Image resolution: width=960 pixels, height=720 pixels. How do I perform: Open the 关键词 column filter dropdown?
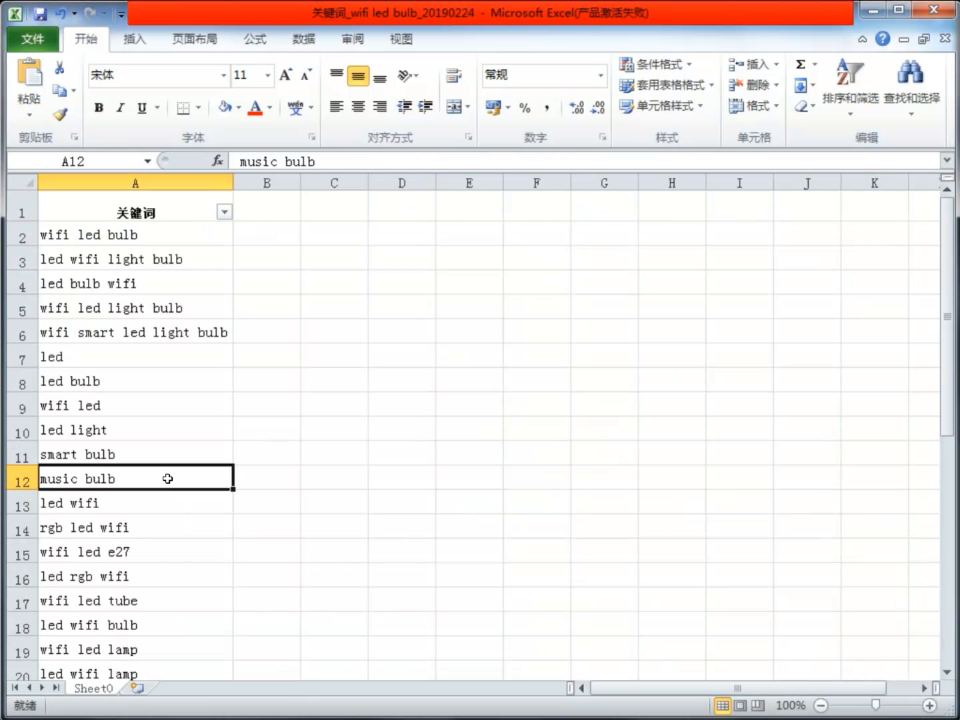(225, 212)
